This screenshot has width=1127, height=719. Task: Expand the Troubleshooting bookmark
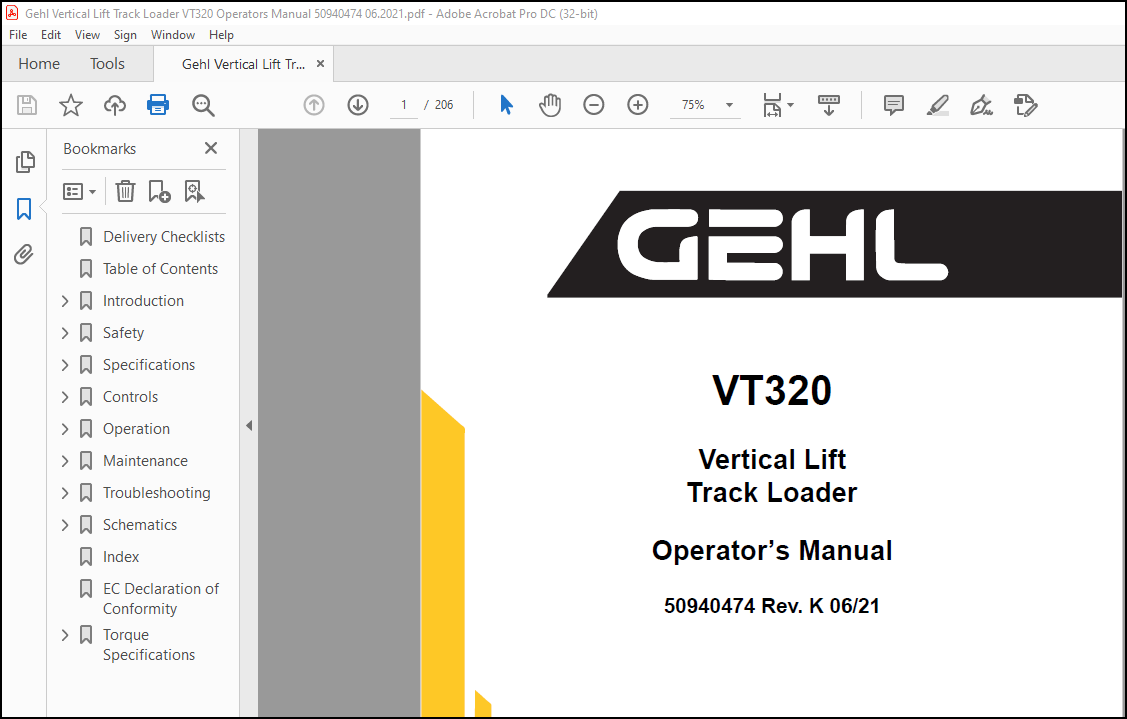(x=65, y=493)
